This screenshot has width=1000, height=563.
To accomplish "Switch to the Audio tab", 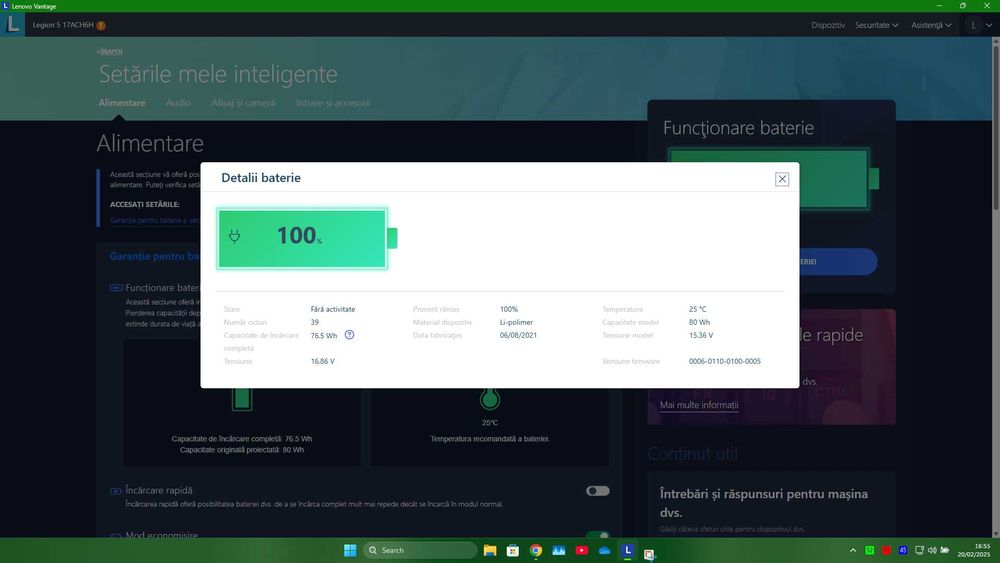I will click(x=178, y=103).
